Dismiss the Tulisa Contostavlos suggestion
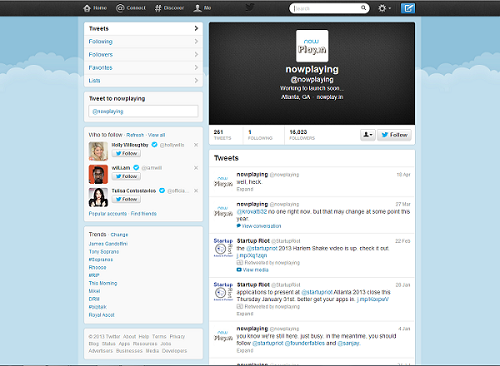 [x=196, y=191]
